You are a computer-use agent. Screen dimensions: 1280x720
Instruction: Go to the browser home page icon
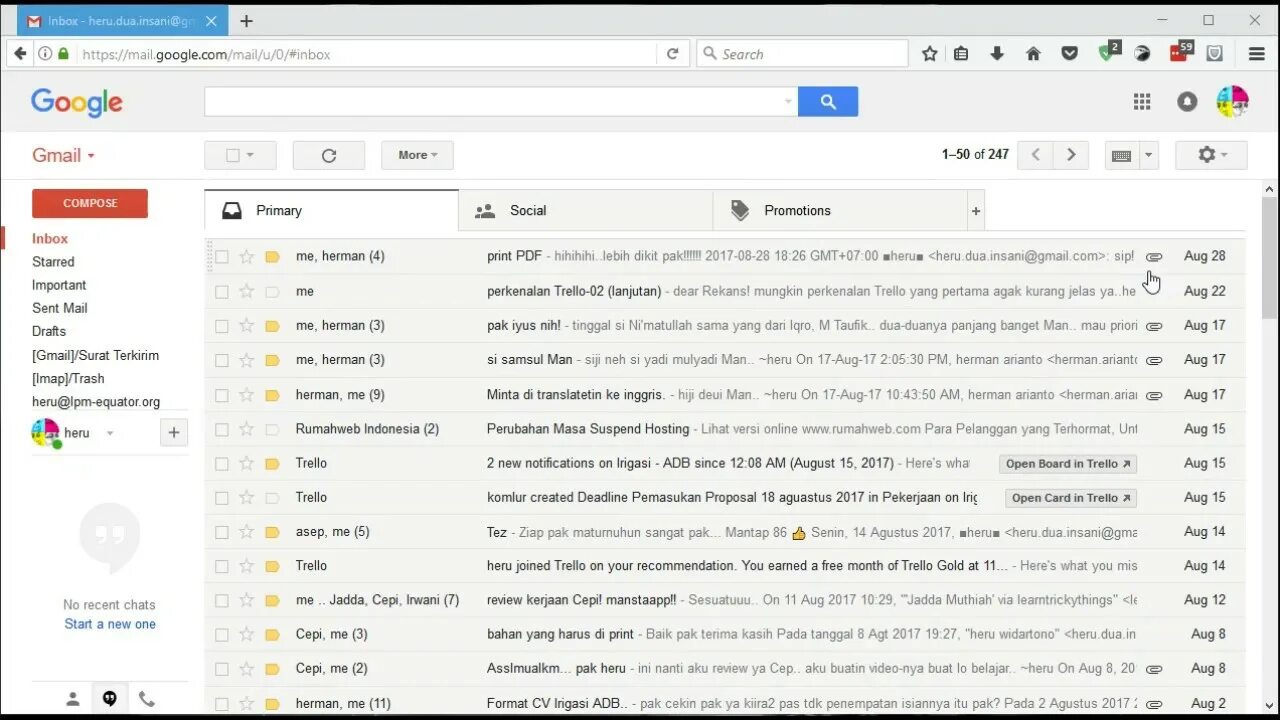(x=1033, y=54)
